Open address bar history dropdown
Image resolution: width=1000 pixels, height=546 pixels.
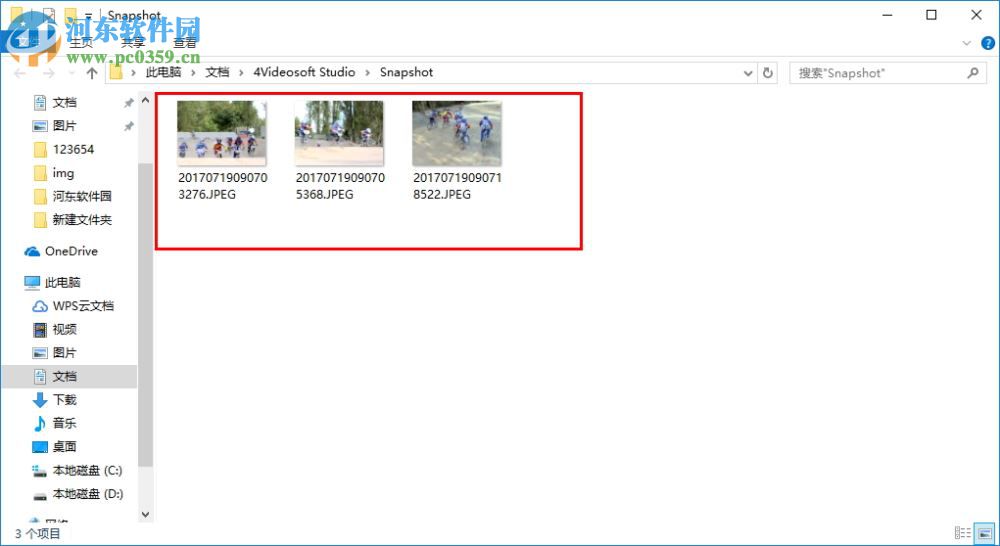click(x=748, y=73)
